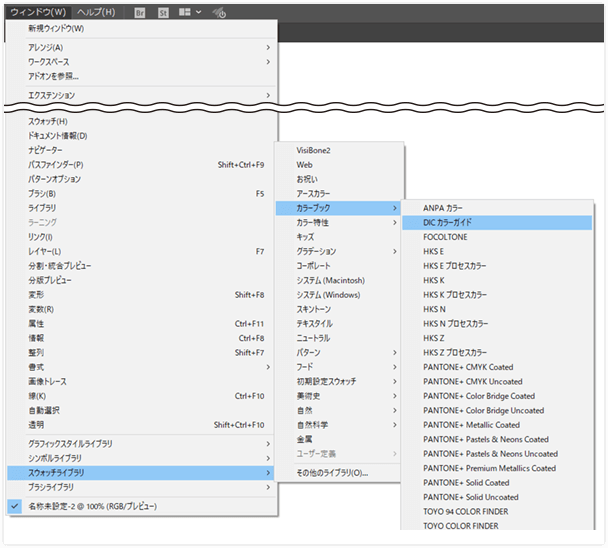Image resolution: width=608 pixels, height=548 pixels.
Task: Choose スキントーン swatch library
Action: [338, 309]
